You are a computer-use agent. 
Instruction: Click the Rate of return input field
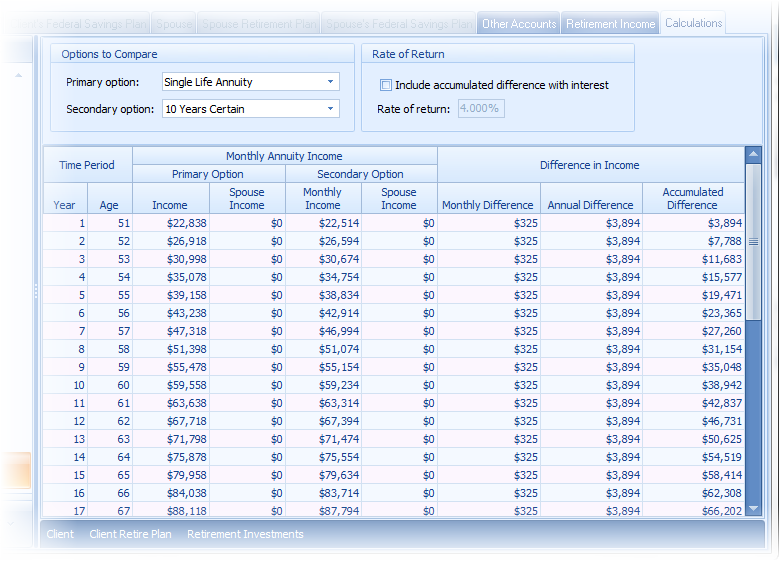point(481,109)
